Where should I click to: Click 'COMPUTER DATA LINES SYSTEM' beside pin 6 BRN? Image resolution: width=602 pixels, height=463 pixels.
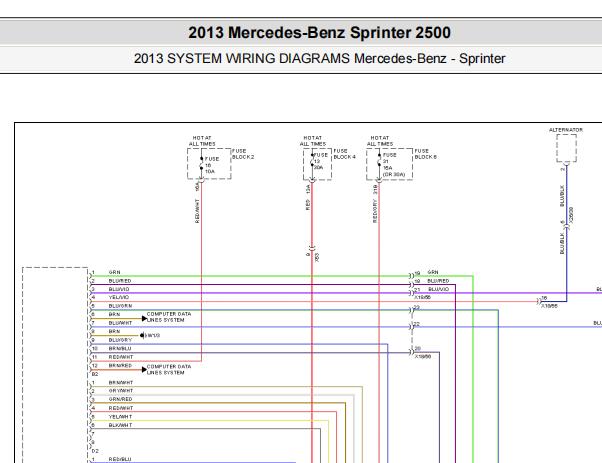tap(169, 317)
